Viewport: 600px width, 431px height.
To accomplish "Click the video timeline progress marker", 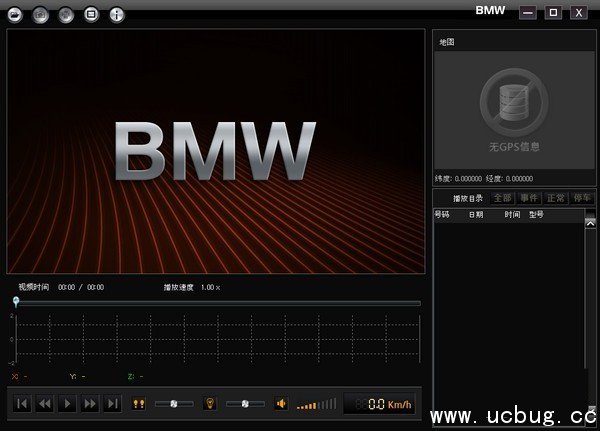I will 16,300.
